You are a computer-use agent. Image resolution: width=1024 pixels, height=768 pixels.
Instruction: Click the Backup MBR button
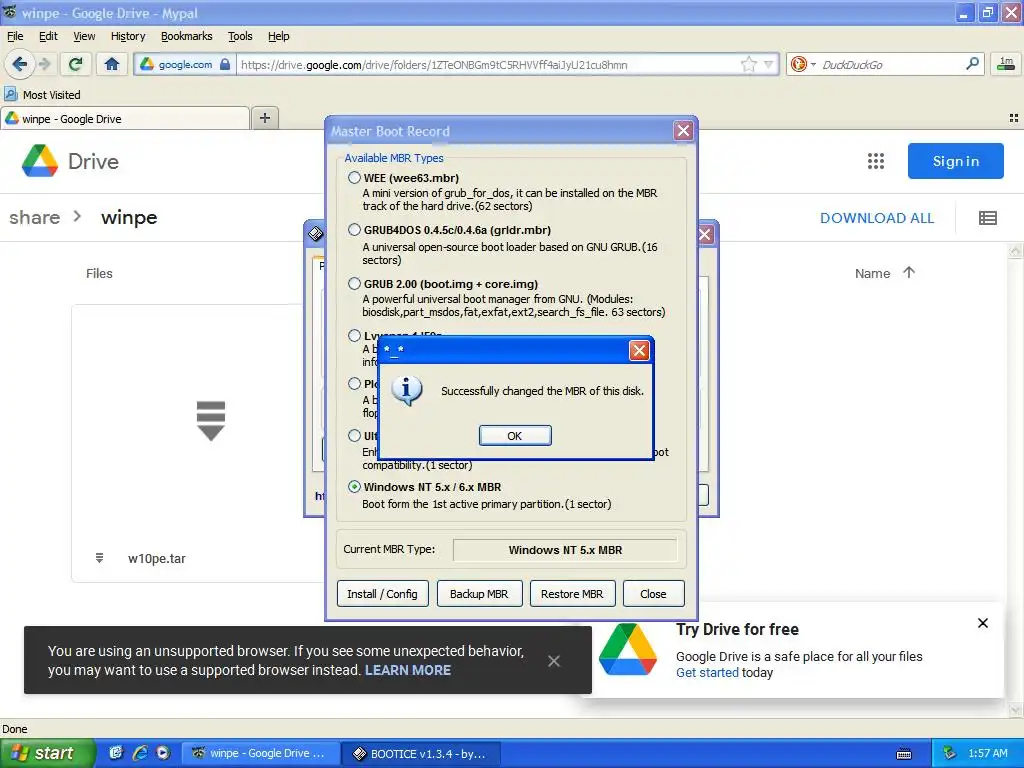click(479, 594)
